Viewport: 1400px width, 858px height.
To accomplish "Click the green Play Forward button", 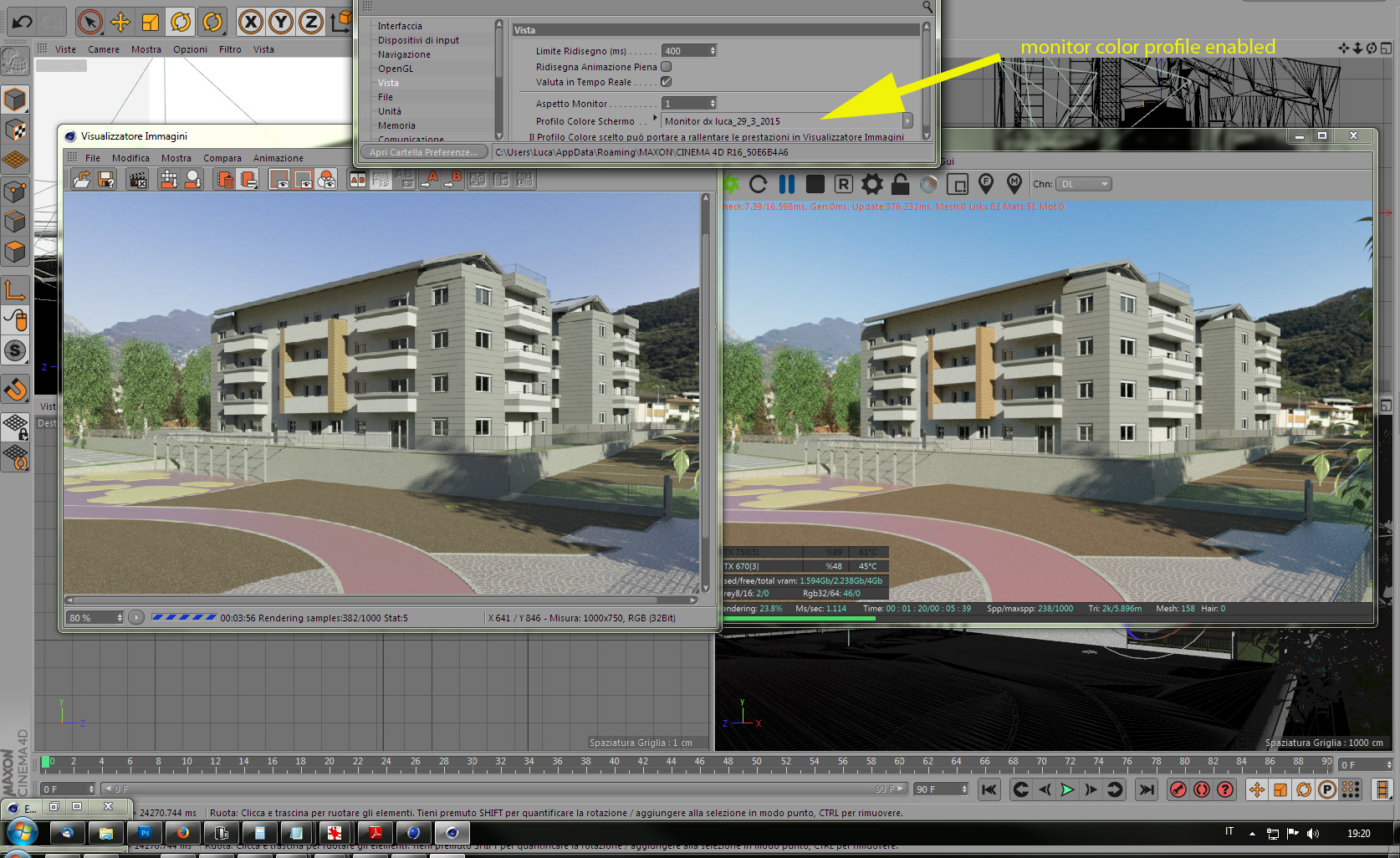I will pyautogui.click(x=1067, y=789).
